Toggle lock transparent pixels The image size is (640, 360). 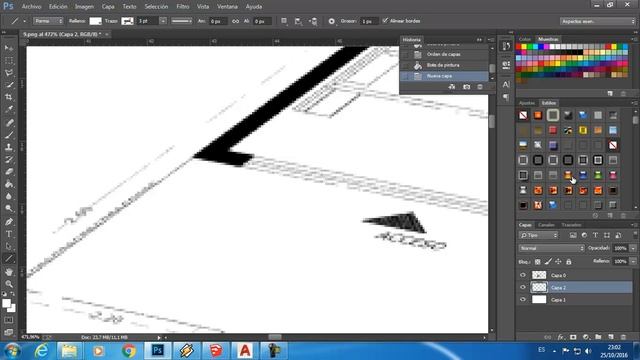pyautogui.click(x=538, y=262)
